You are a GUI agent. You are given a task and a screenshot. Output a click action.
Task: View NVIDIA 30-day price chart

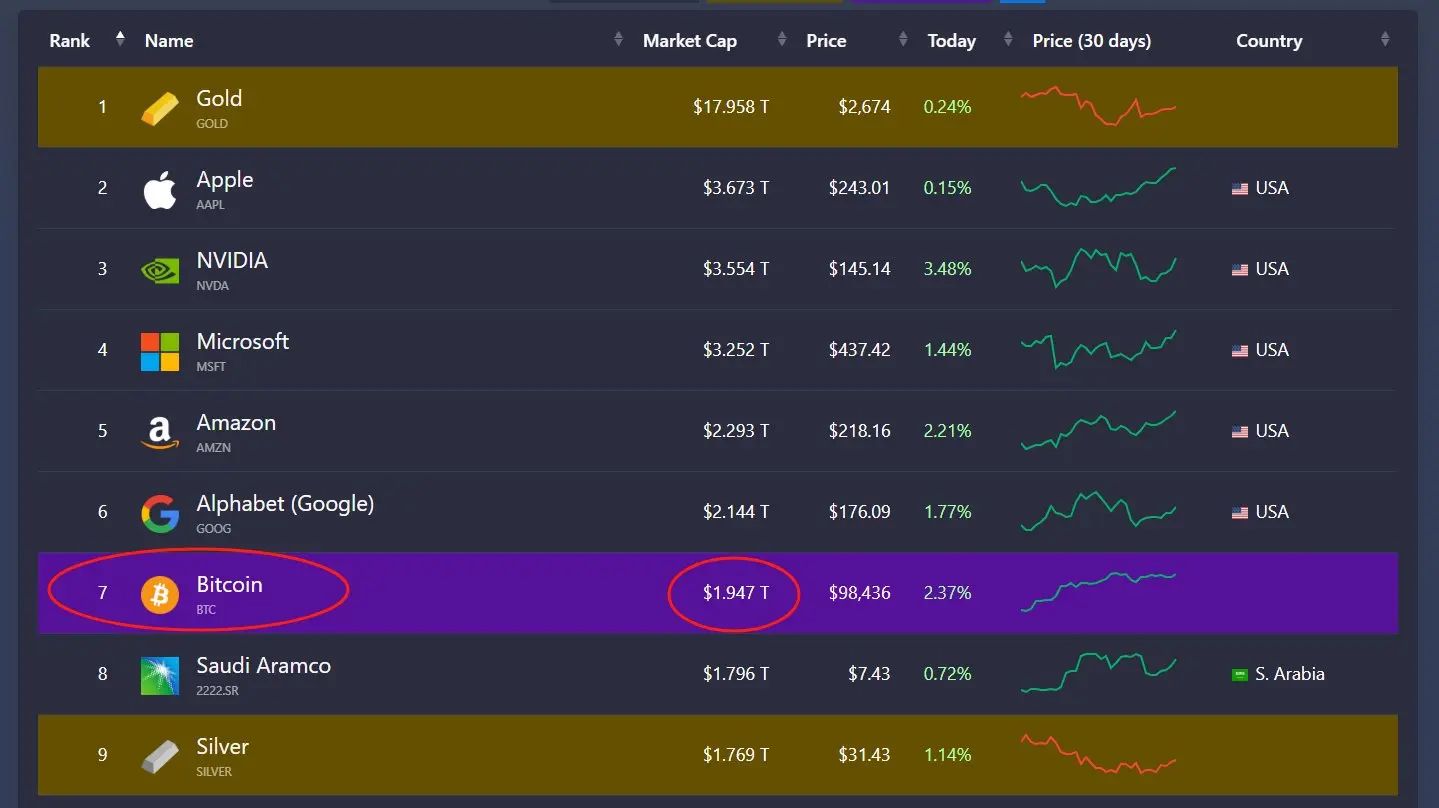tap(1098, 268)
